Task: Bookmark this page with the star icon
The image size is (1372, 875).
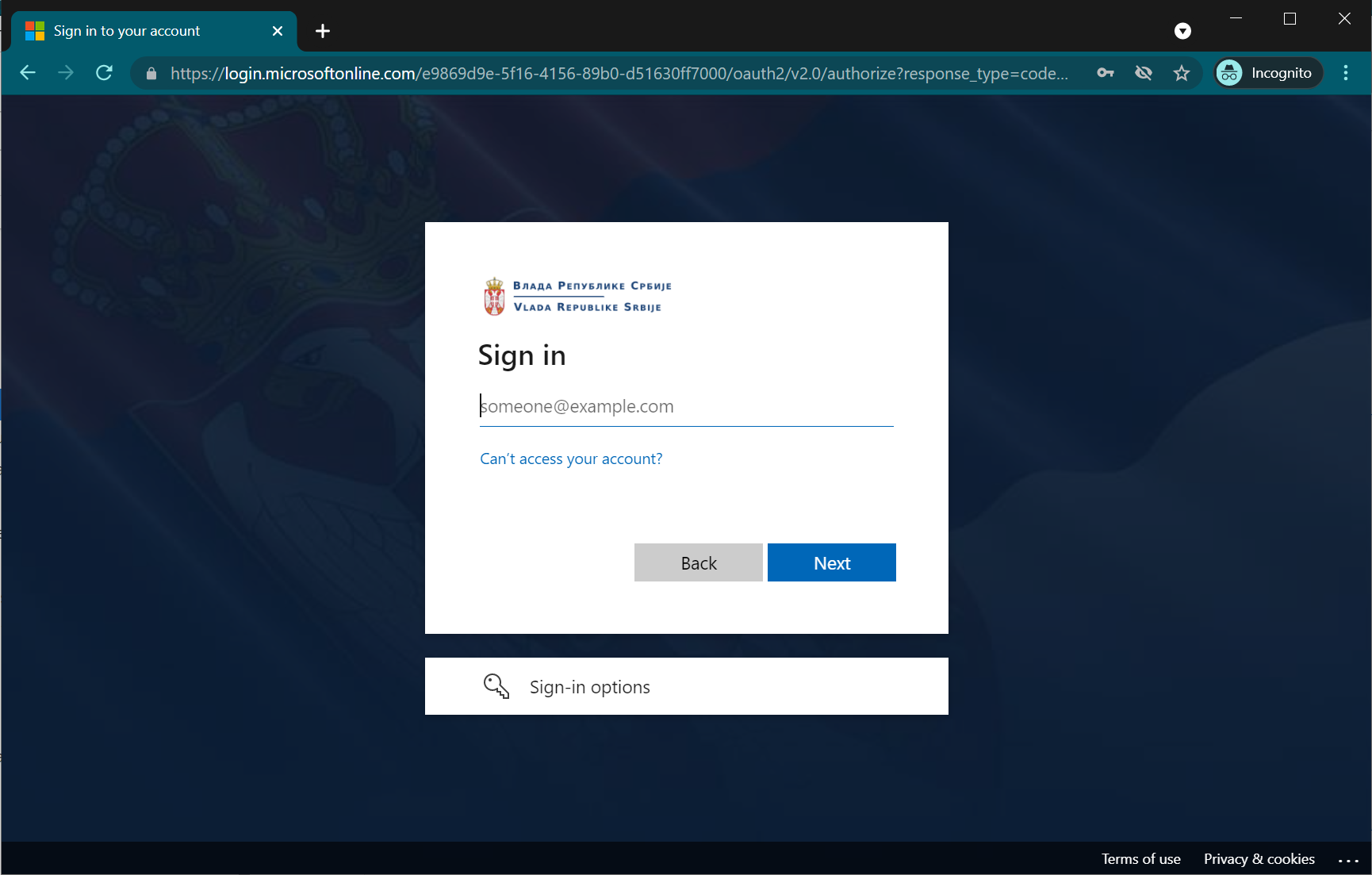Action: click(1182, 73)
